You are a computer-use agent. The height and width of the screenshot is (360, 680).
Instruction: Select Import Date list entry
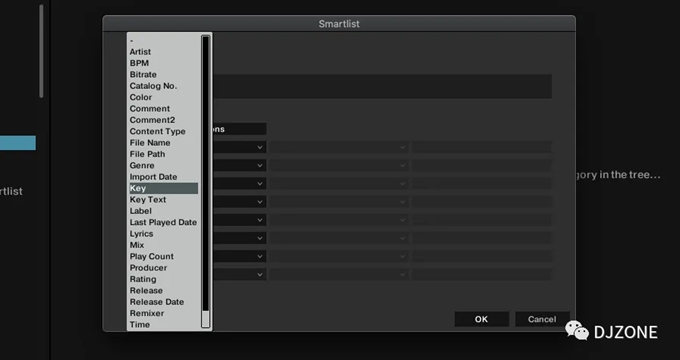pos(153,177)
